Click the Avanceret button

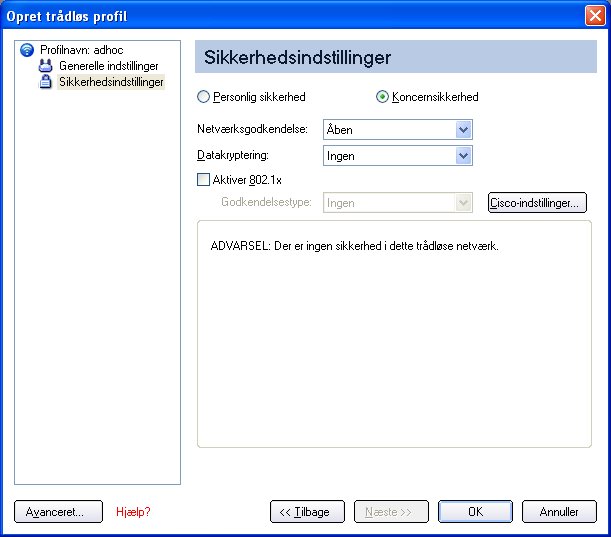click(x=58, y=512)
